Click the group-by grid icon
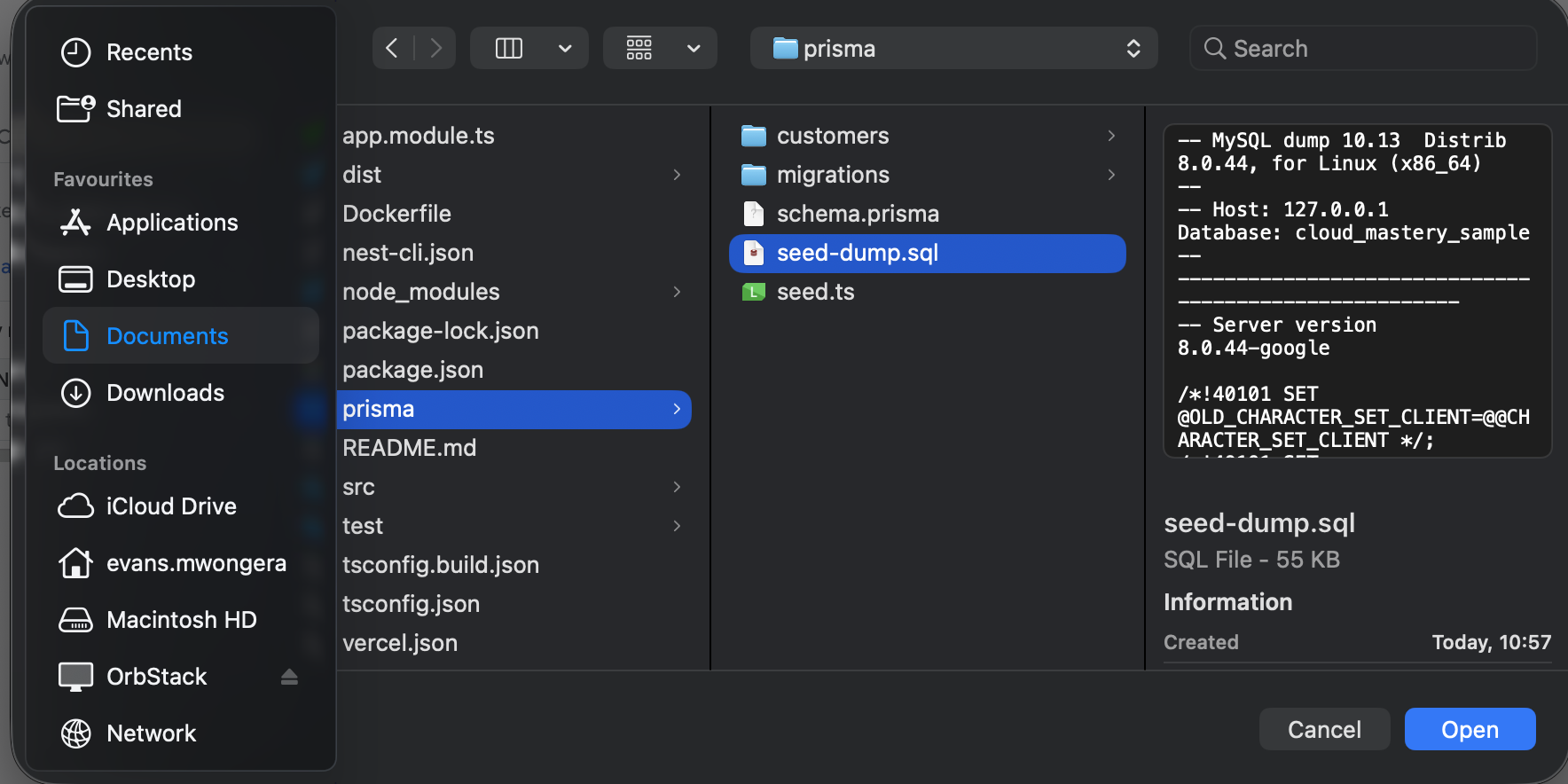The width and height of the screenshot is (1568, 784). [x=639, y=48]
